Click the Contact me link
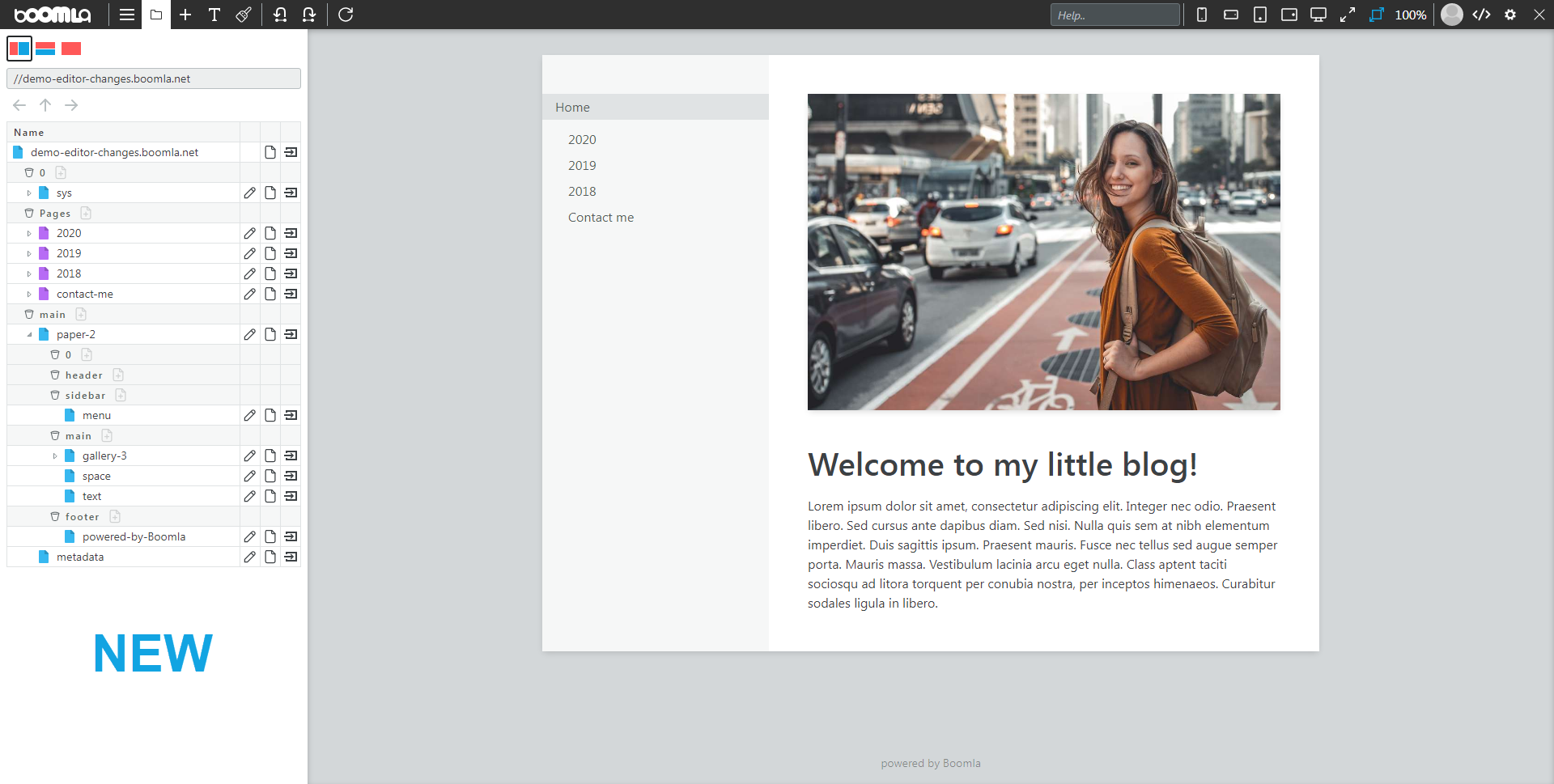 point(601,217)
